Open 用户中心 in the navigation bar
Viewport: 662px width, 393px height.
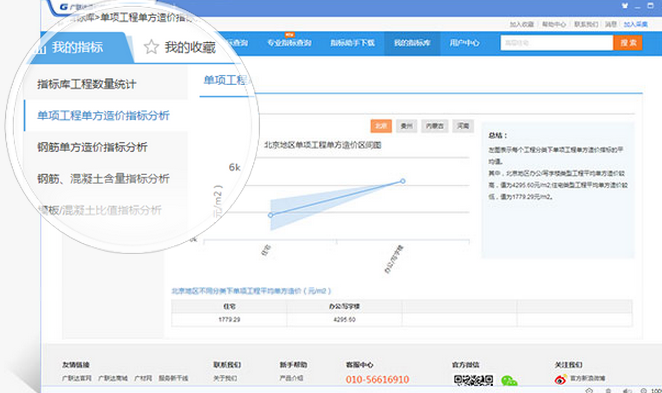464,43
